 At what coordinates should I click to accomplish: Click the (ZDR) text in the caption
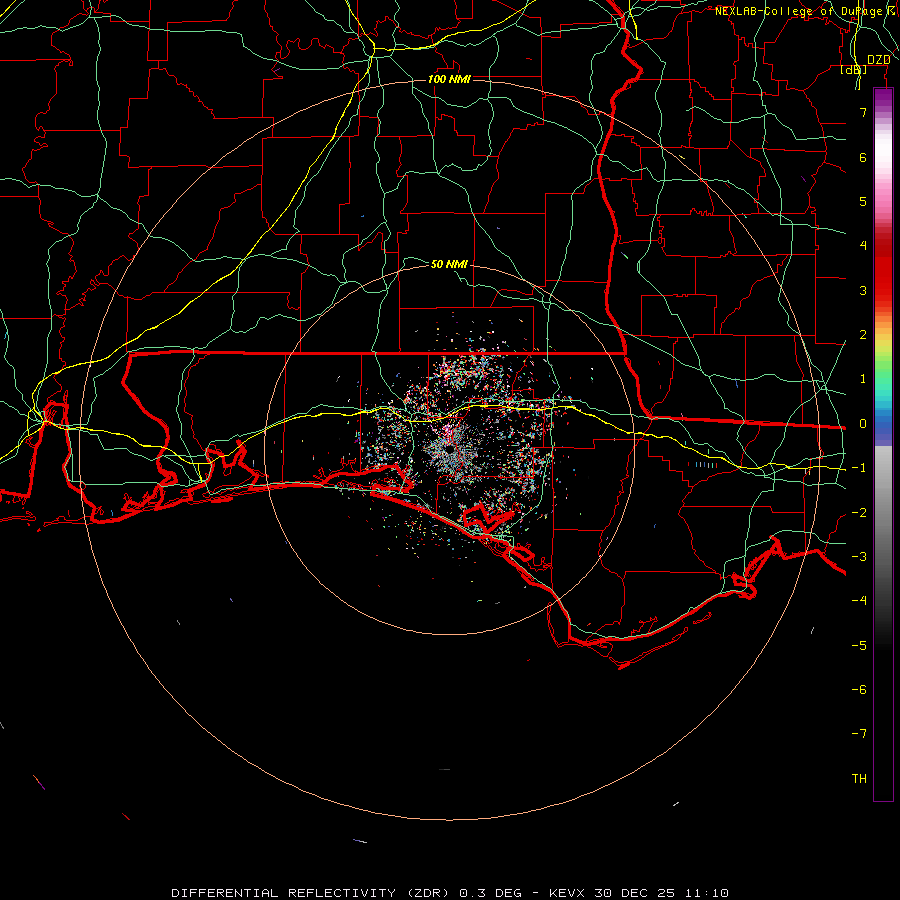pyautogui.click(x=428, y=893)
